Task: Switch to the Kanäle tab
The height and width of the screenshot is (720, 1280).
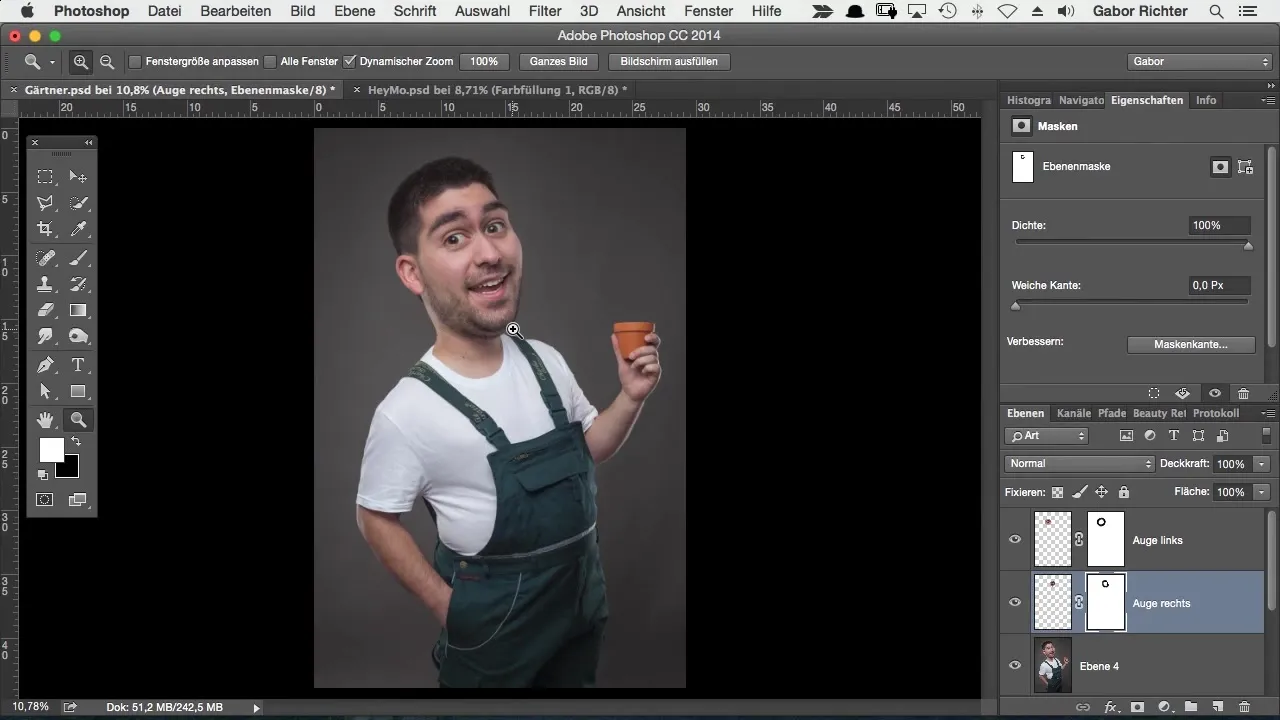Action: click(1073, 413)
